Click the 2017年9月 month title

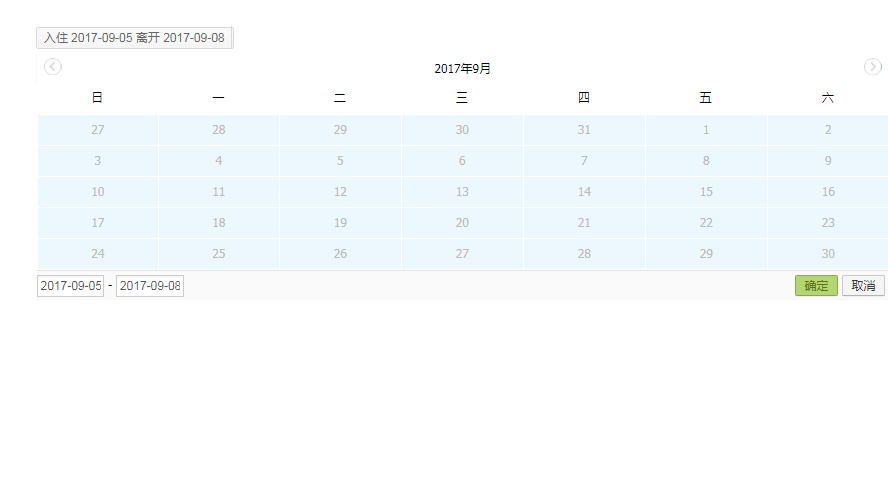click(462, 69)
